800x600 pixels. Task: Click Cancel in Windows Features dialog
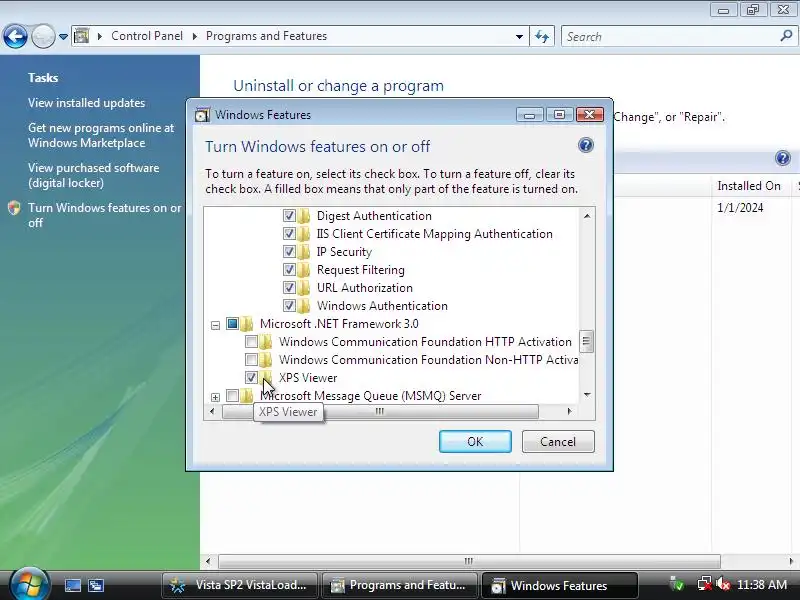tap(558, 441)
